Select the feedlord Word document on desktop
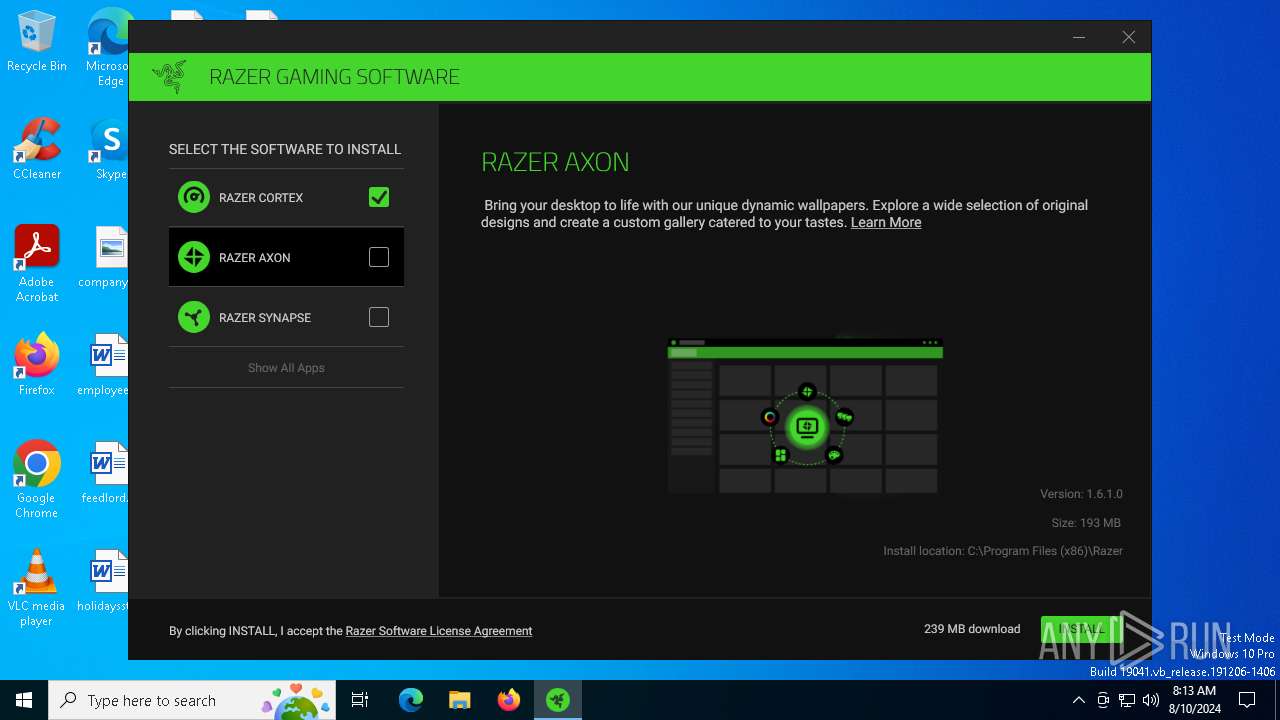The height and width of the screenshot is (720, 1280). pos(105,473)
